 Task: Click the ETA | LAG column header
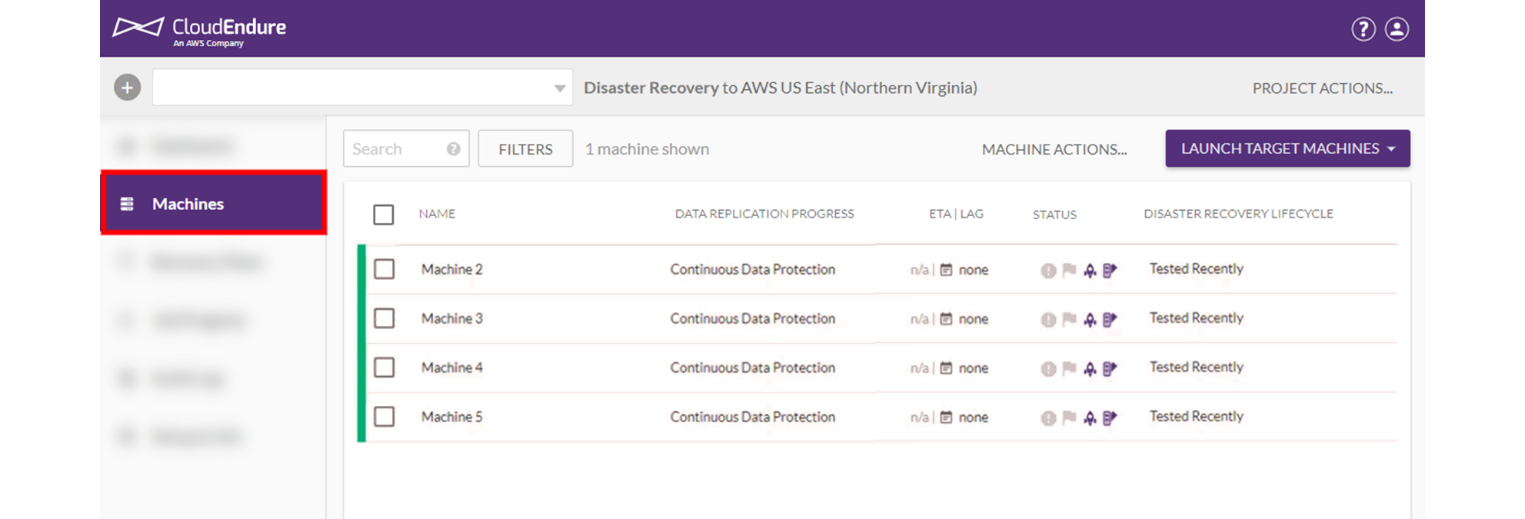[956, 214]
